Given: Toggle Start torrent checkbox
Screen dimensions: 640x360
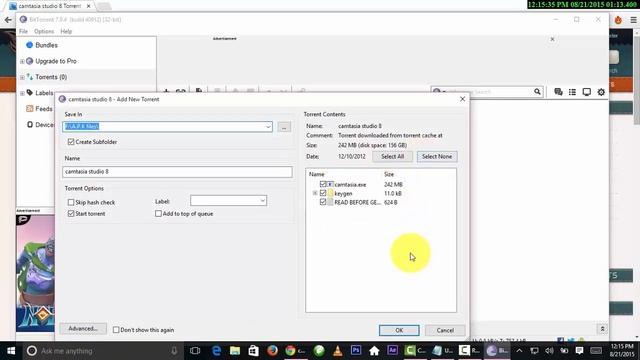Looking at the screenshot, I should coord(71,213).
